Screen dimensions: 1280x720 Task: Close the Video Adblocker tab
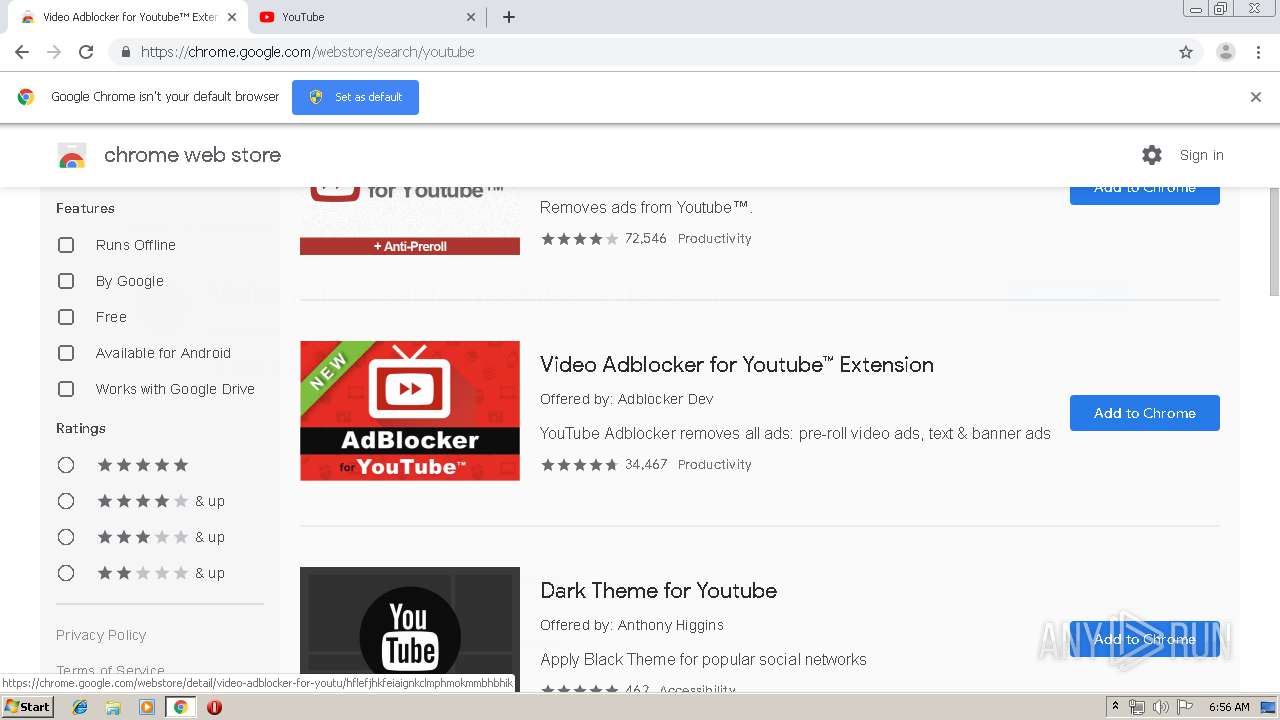click(x=232, y=17)
